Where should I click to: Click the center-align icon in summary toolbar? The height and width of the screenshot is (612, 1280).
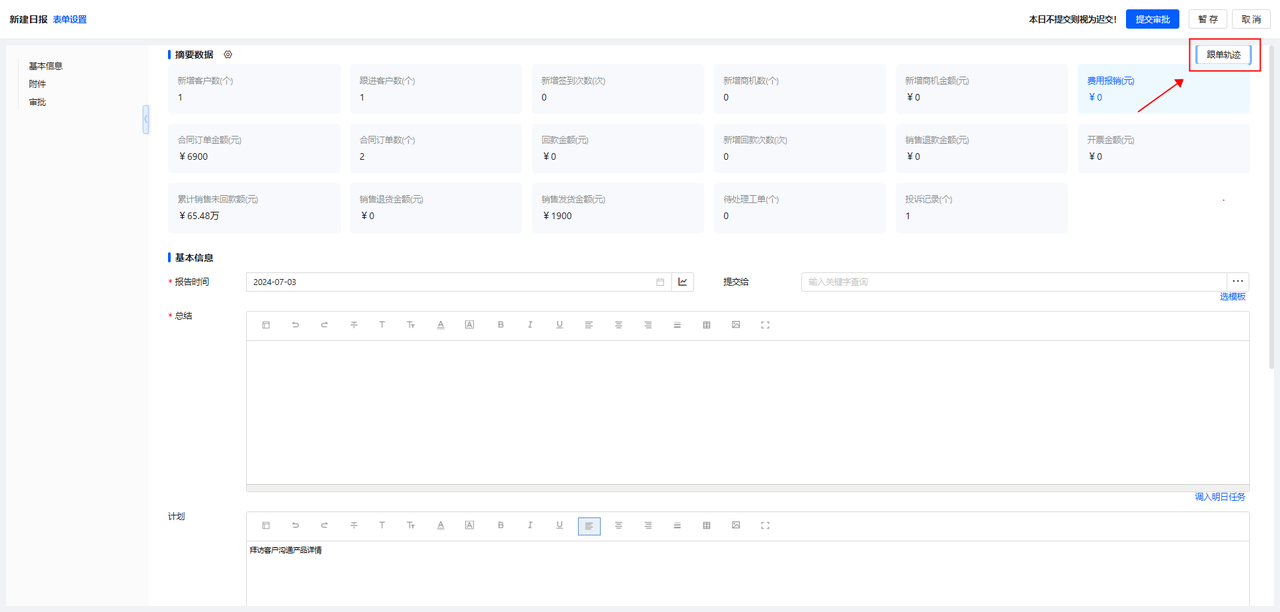617,325
